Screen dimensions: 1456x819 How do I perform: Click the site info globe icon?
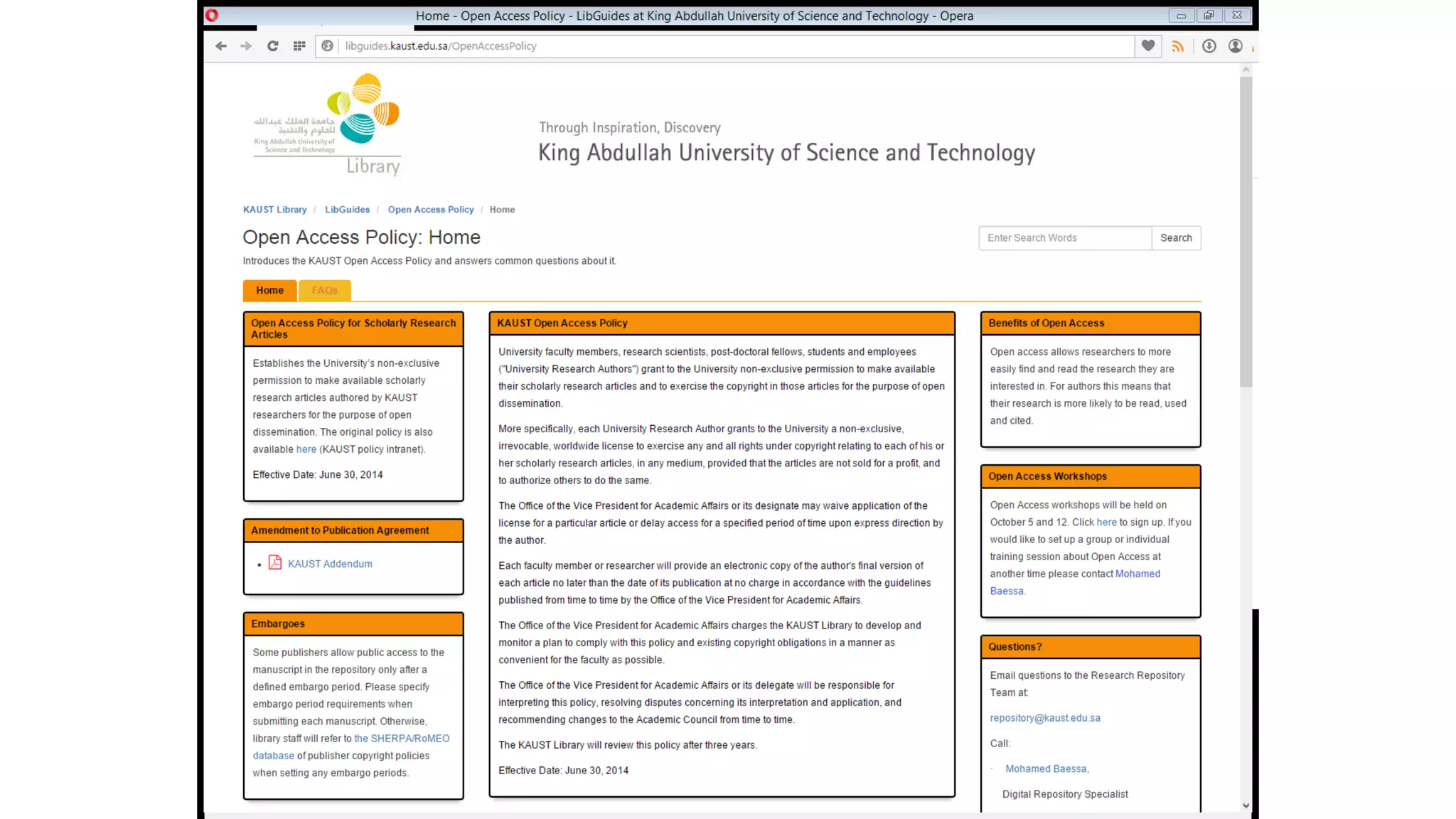click(x=327, y=46)
